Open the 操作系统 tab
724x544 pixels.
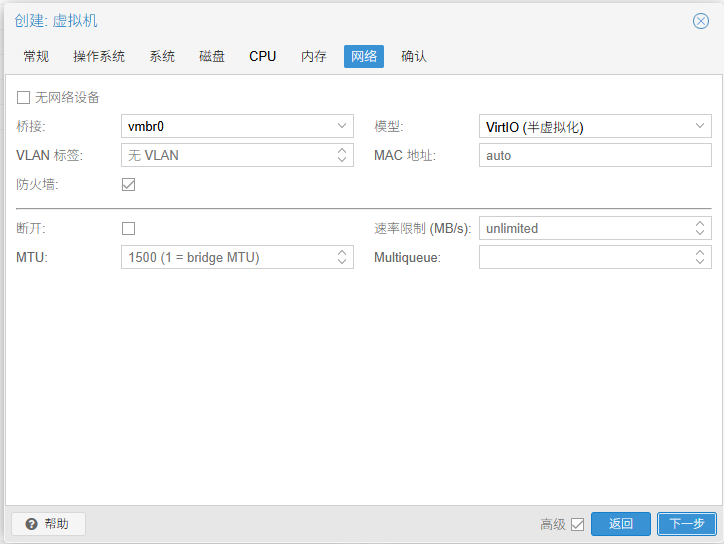(99, 56)
